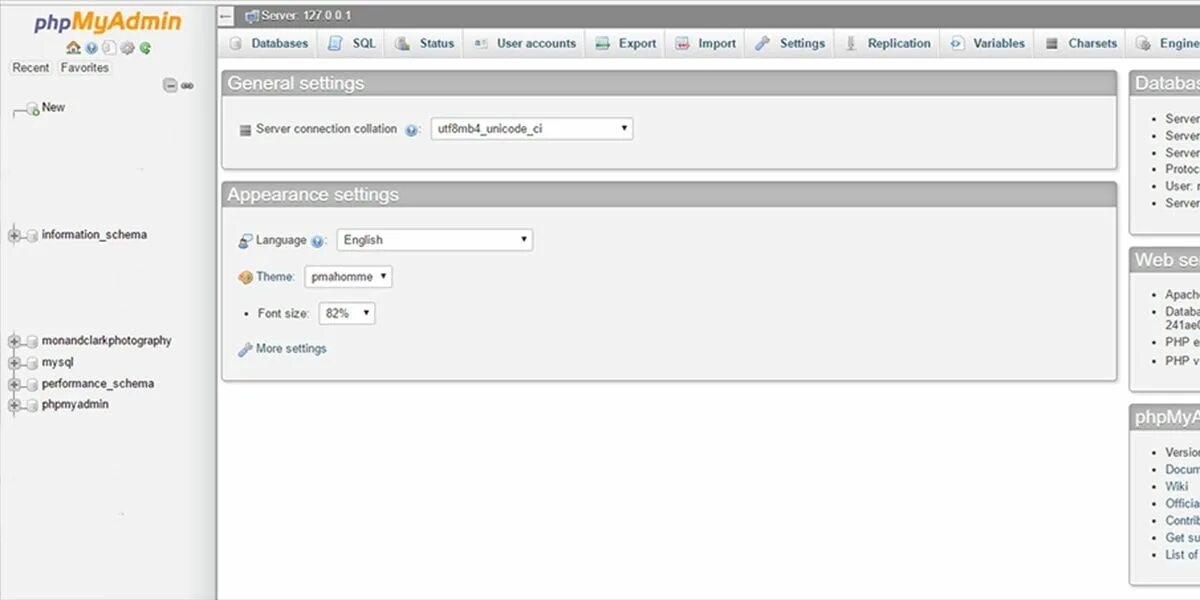1200x600 pixels.
Task: Click the server collation list icon
Action: coord(246,130)
